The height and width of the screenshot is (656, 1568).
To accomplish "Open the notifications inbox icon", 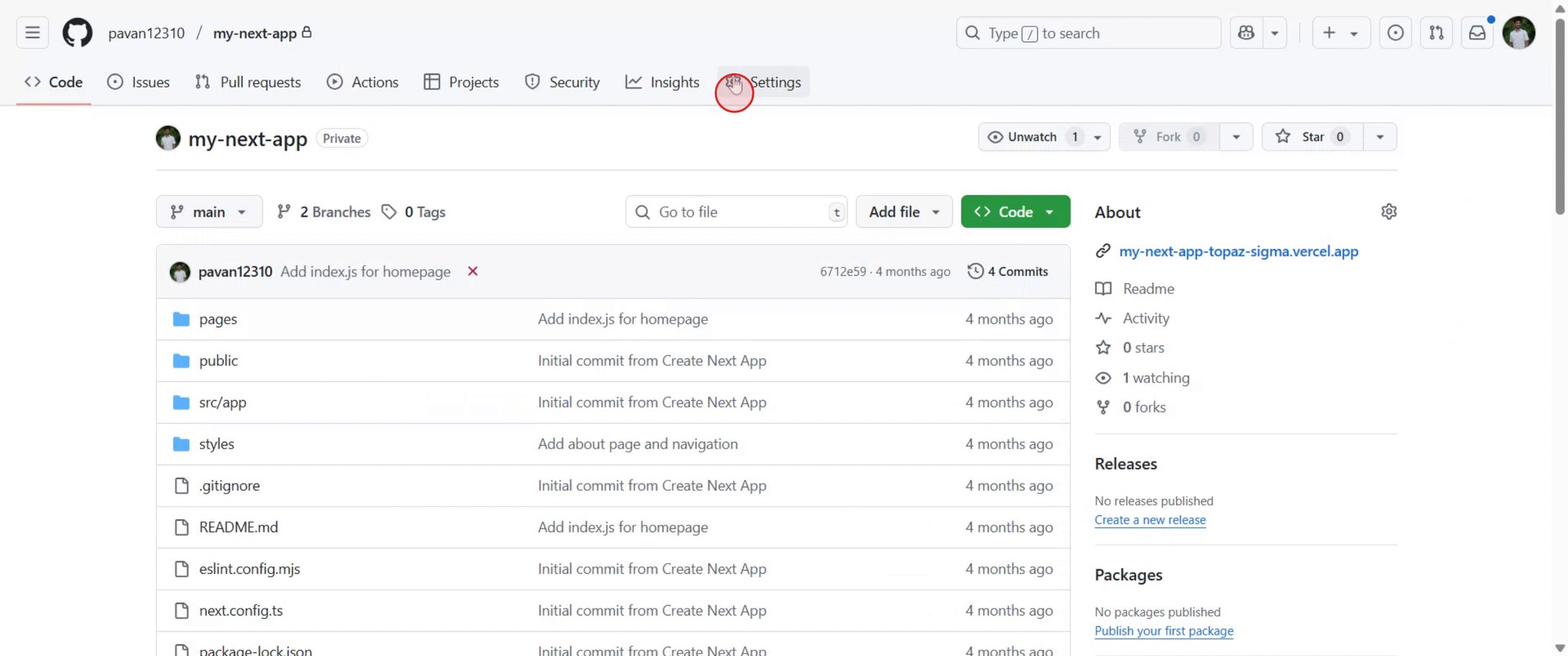I will pyautogui.click(x=1478, y=33).
